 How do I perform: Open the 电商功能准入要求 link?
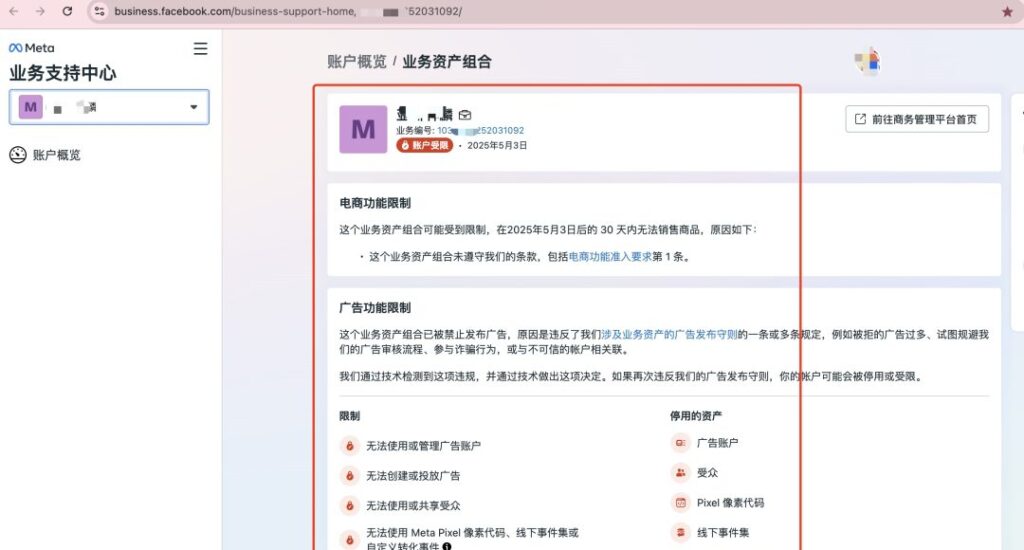[x=610, y=257]
